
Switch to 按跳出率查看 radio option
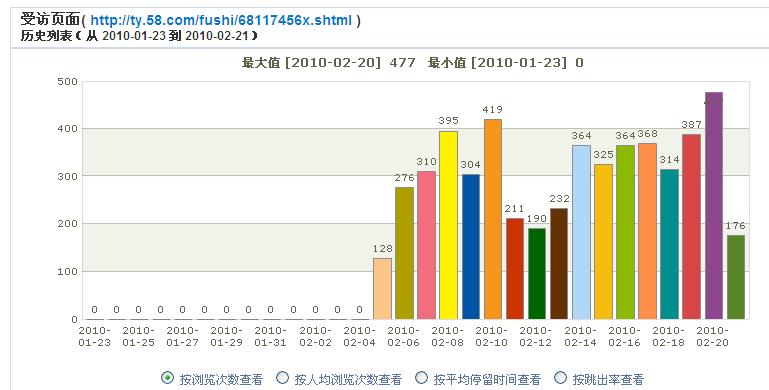coord(560,378)
